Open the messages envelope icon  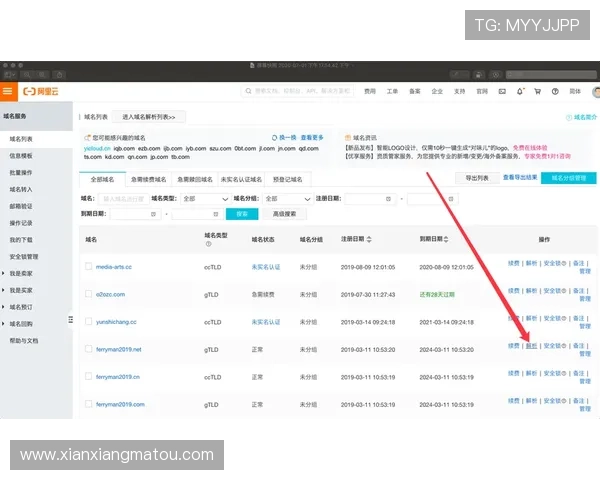[502, 91]
